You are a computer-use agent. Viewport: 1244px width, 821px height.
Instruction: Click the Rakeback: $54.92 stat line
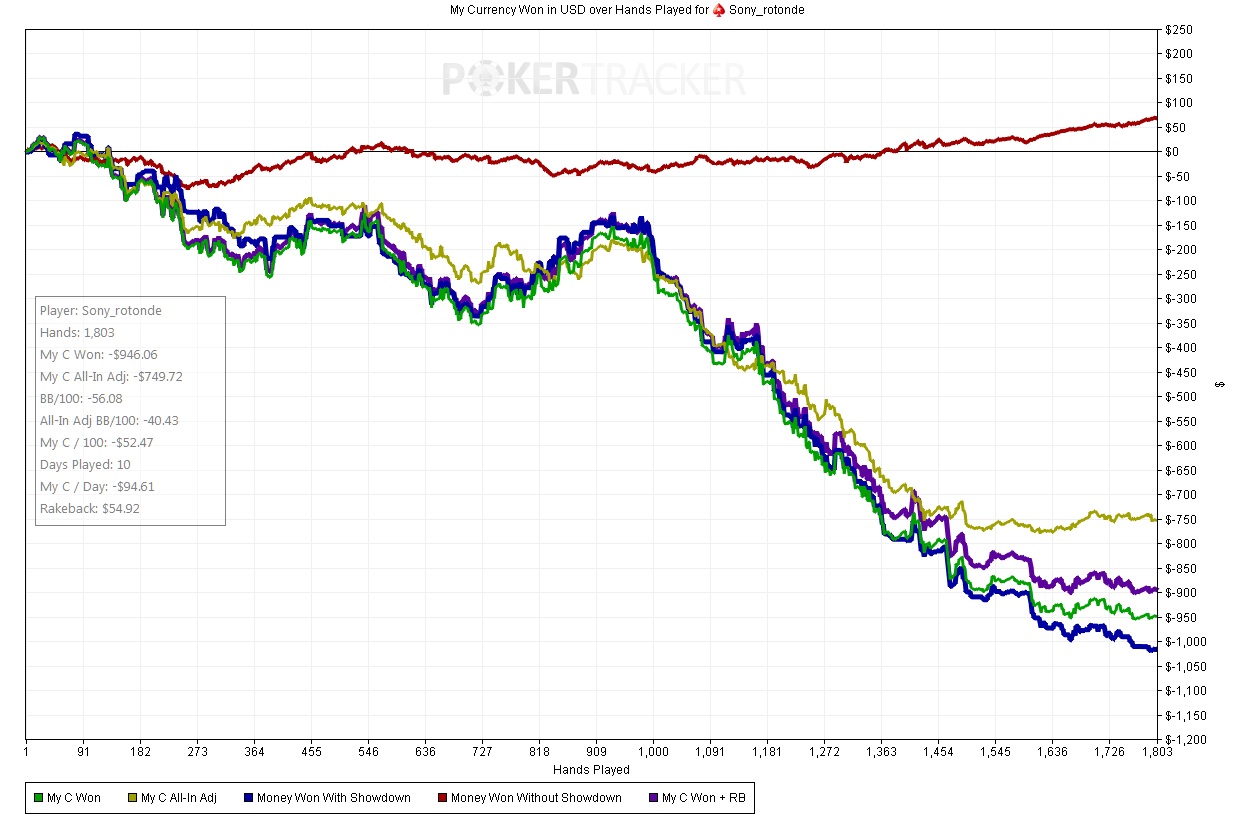(x=89, y=509)
